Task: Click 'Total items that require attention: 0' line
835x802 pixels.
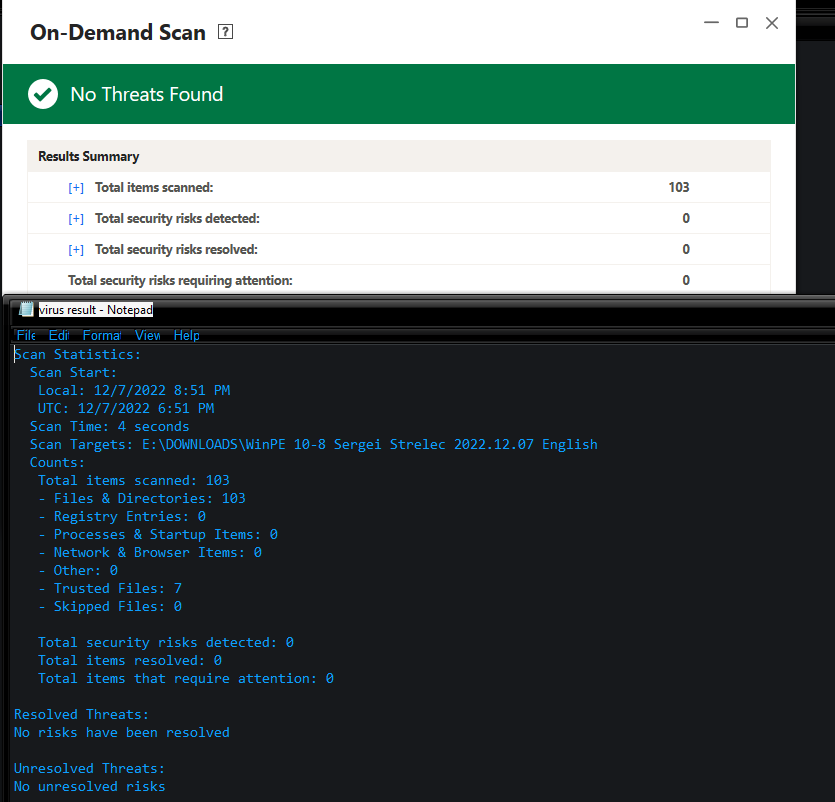Action: point(186,678)
